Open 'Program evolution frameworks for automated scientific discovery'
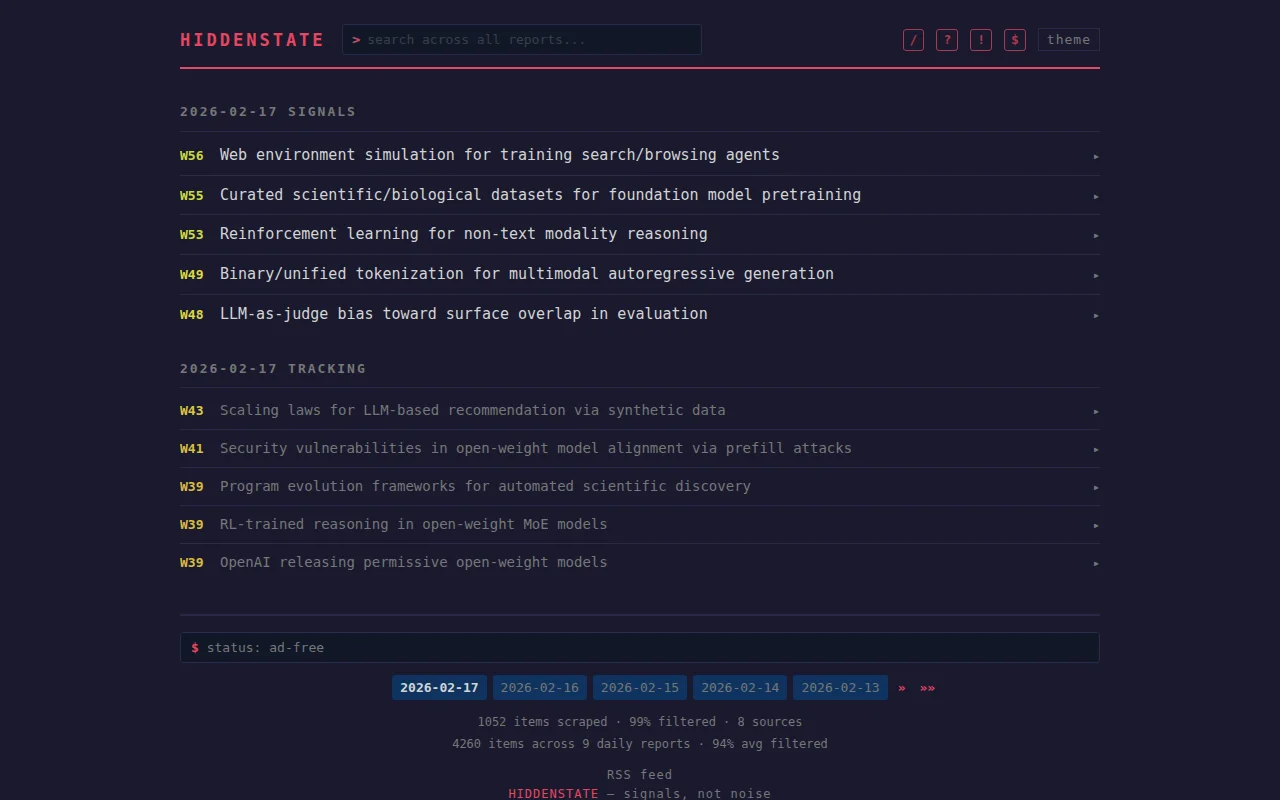Screen dimensions: 1280x800 485,486
